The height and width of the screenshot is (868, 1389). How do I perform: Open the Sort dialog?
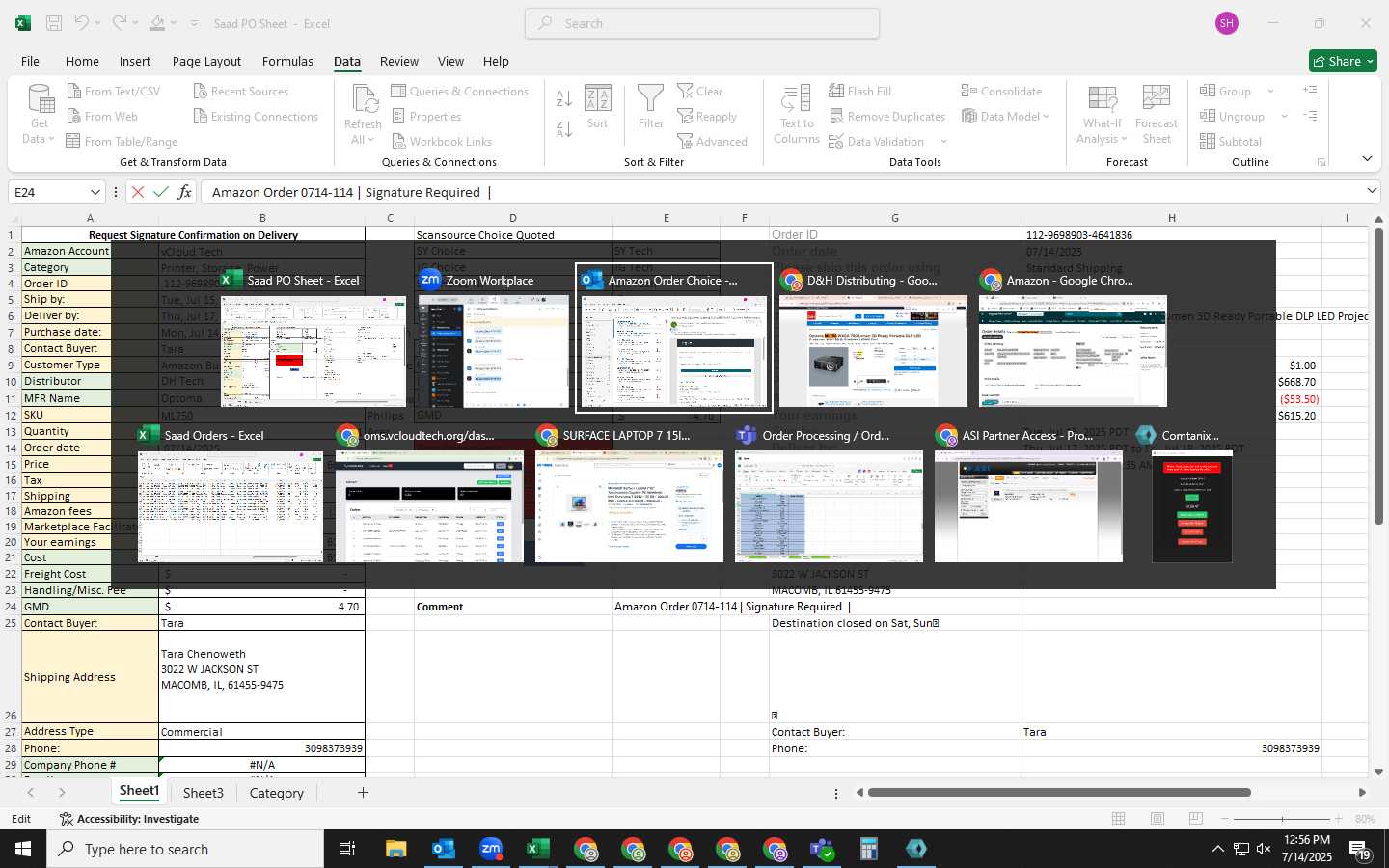597,107
